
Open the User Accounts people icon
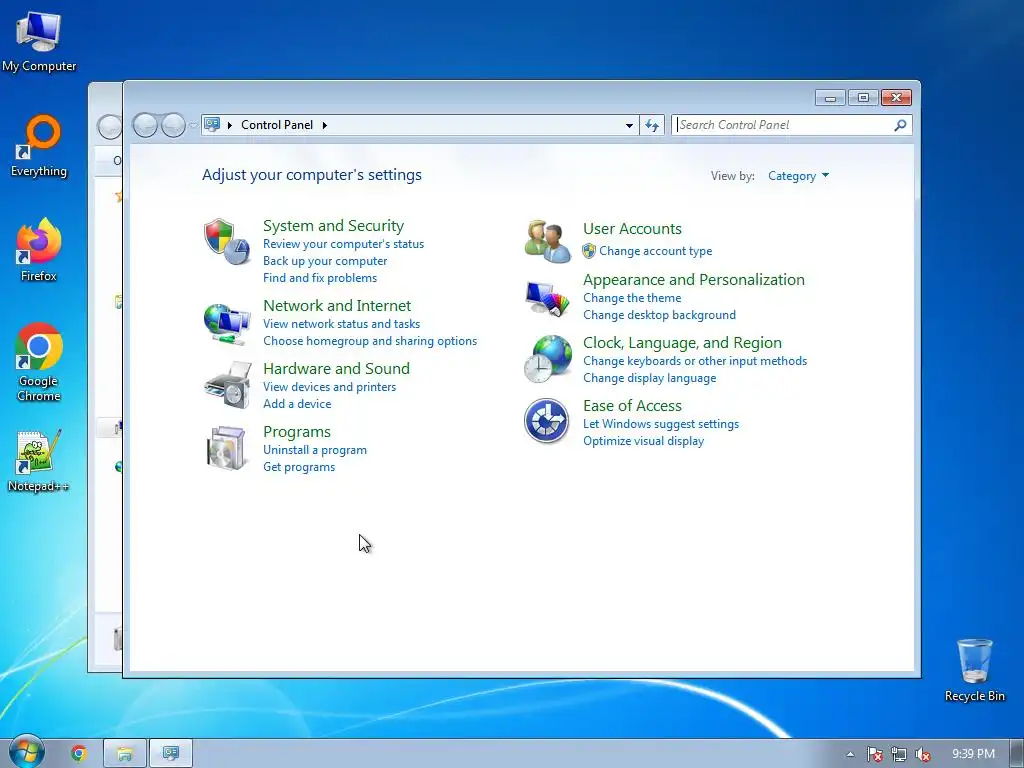(x=547, y=242)
